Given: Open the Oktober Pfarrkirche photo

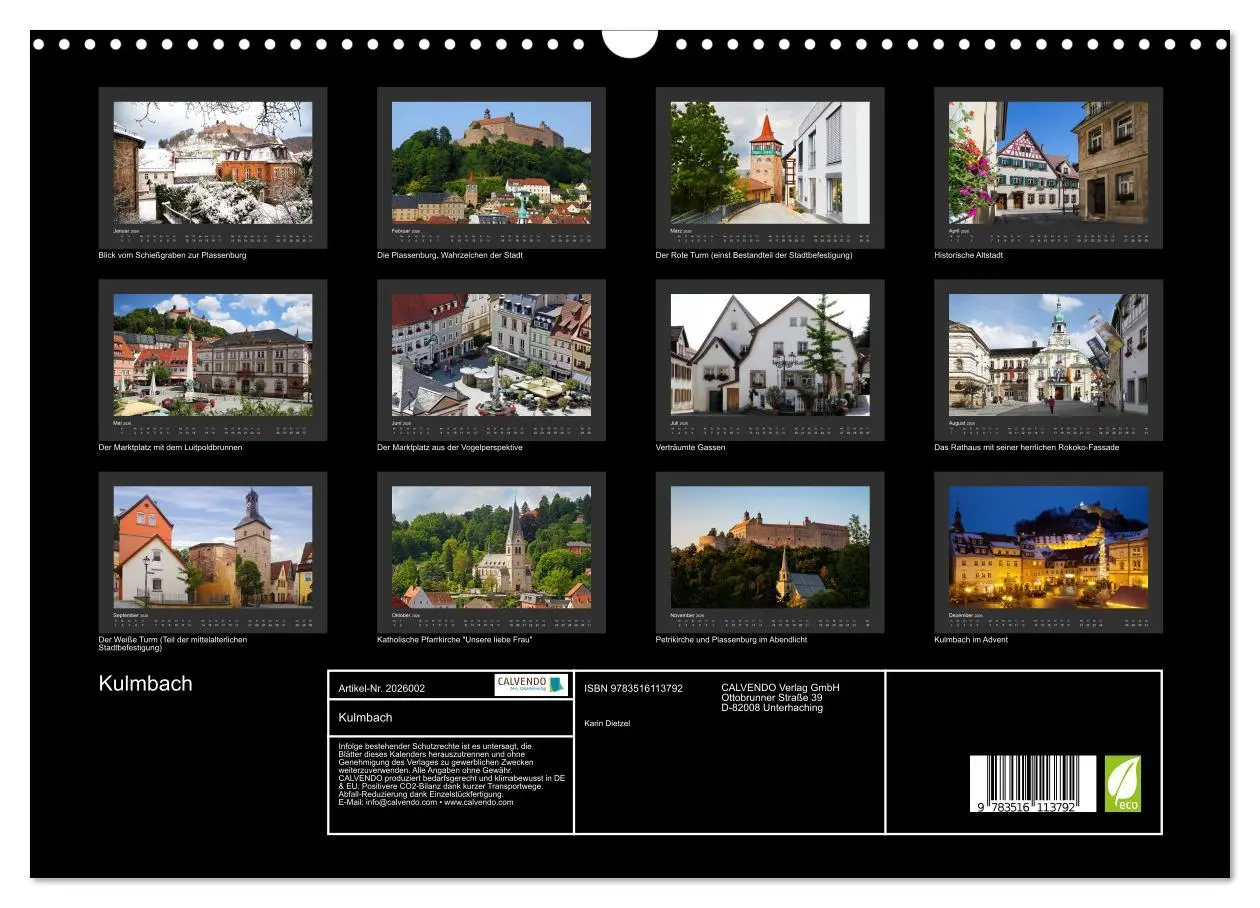Looking at the screenshot, I should (491, 547).
